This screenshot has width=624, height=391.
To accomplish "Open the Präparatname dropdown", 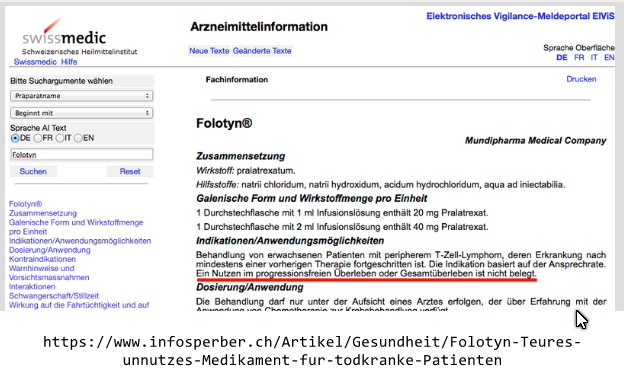I will (x=81, y=96).
